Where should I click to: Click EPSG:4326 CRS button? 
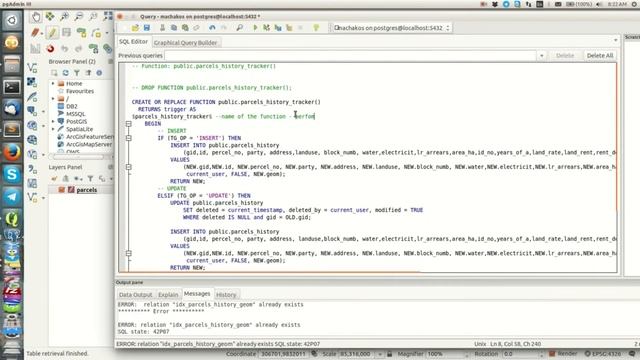[604, 353]
